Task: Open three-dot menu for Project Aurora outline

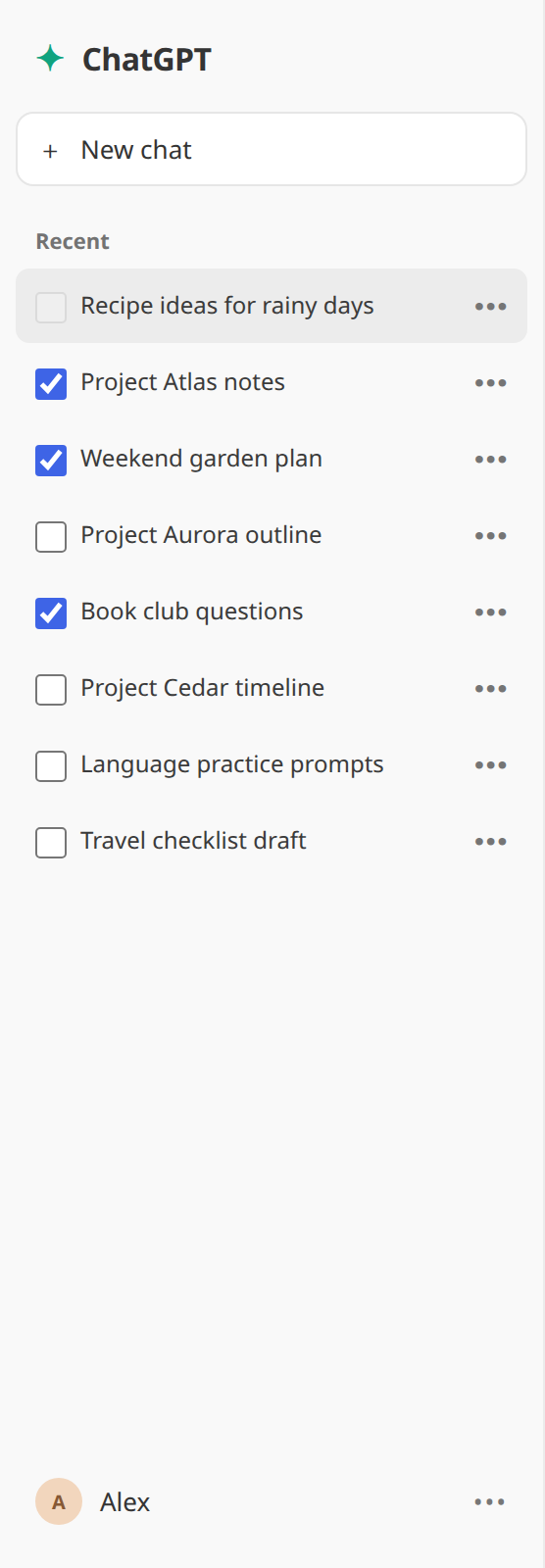Action: 490,535
